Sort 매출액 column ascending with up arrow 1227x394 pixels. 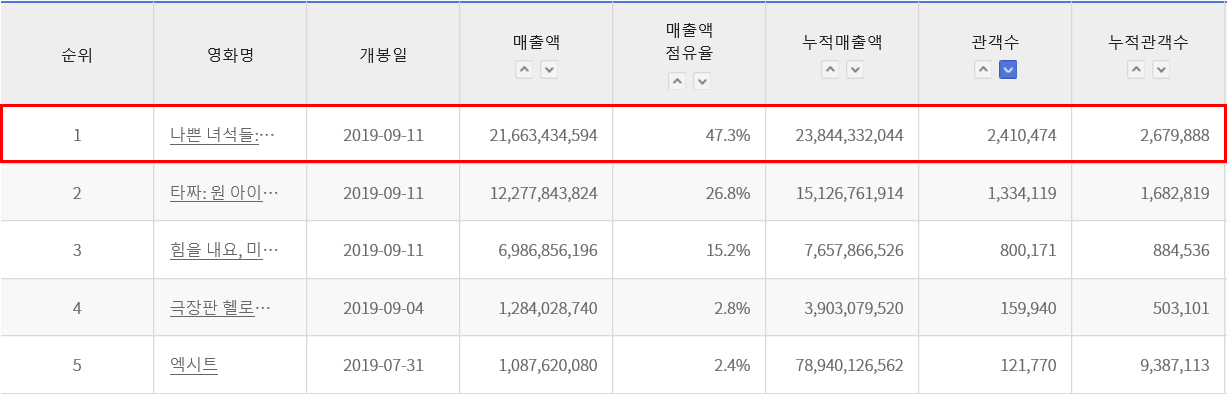(524, 69)
